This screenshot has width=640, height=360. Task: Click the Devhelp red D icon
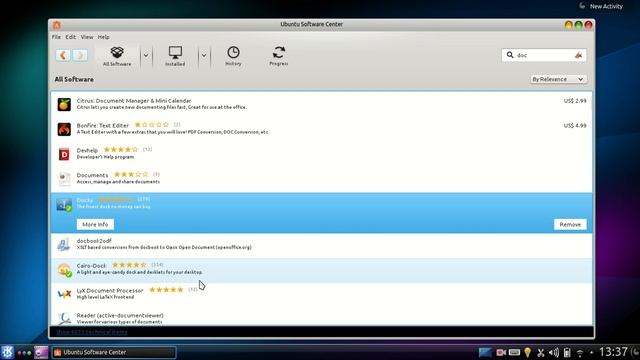coord(64,154)
